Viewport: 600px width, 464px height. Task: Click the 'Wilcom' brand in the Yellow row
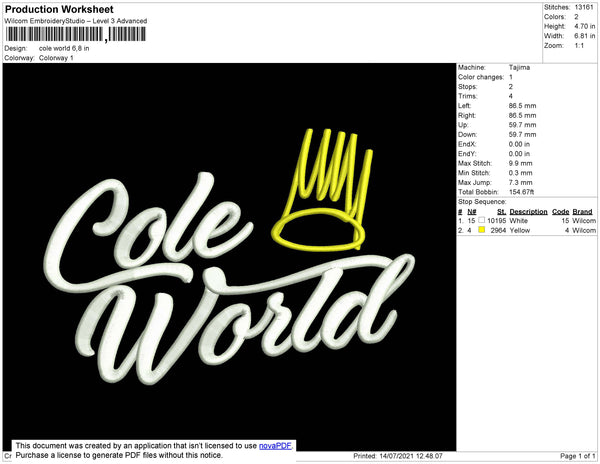click(584, 230)
